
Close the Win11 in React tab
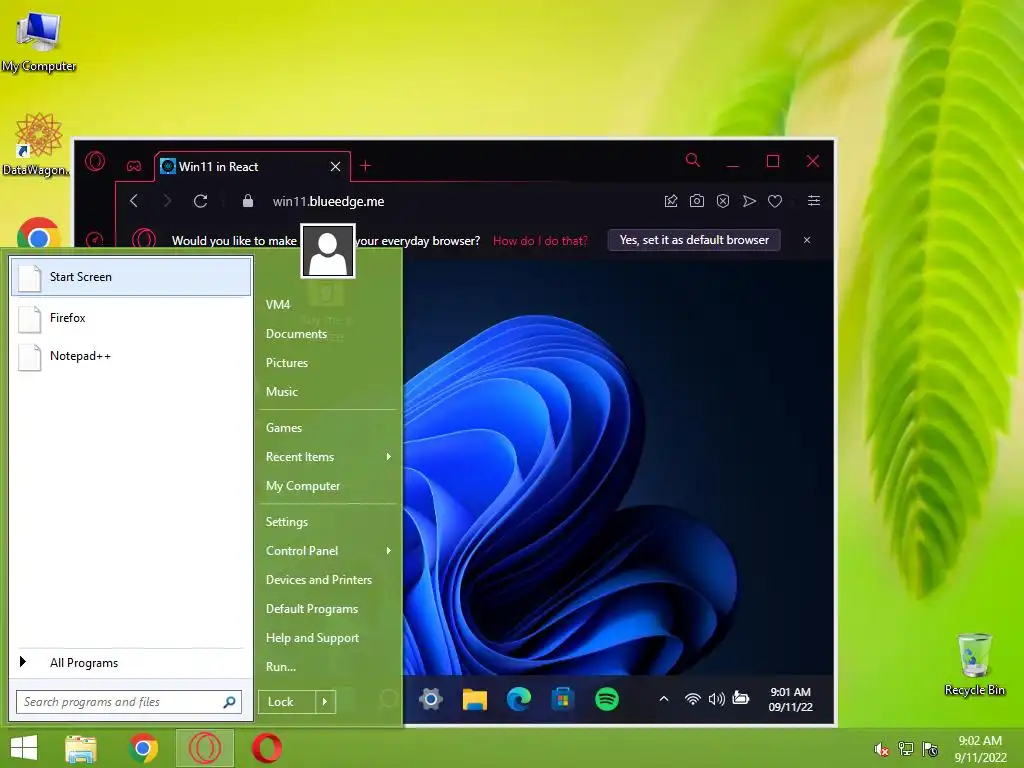tap(336, 167)
